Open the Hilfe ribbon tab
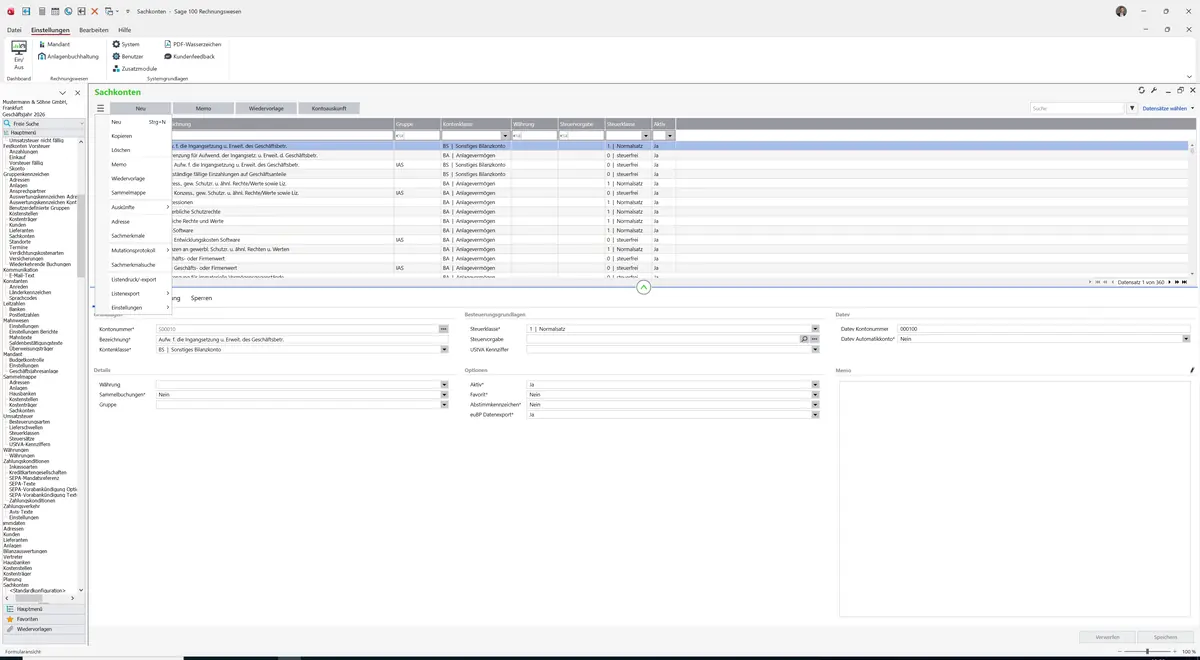 (125, 30)
